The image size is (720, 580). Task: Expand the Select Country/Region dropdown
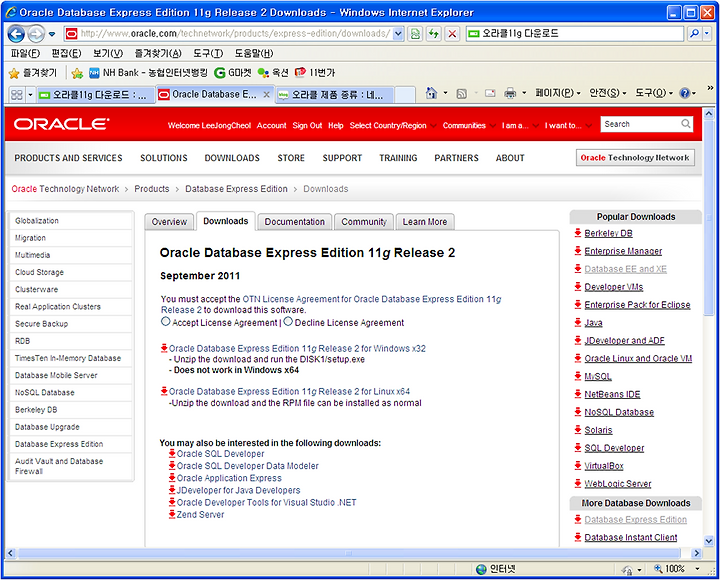392,125
